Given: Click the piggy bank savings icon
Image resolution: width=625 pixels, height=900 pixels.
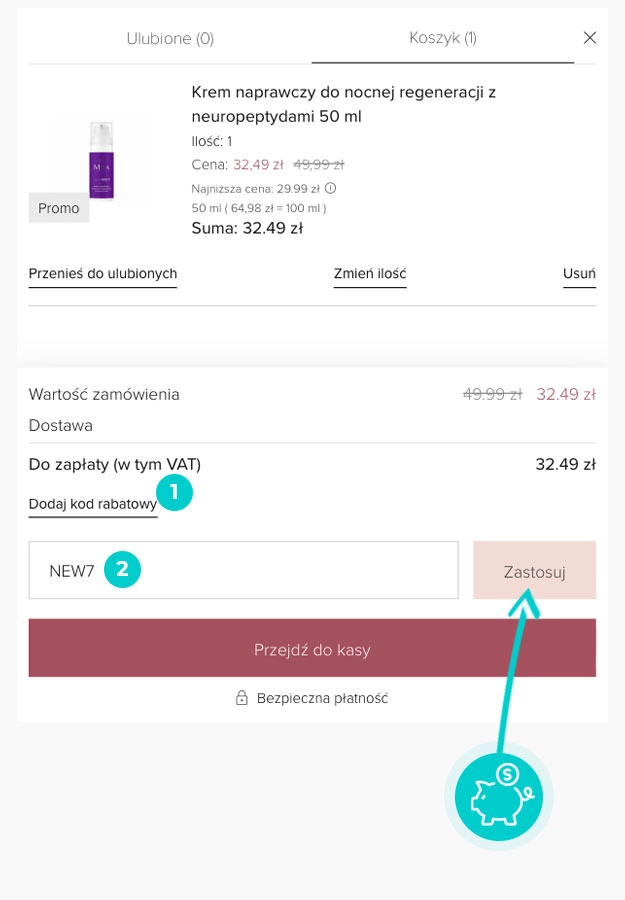Looking at the screenshot, I should pos(498,797).
